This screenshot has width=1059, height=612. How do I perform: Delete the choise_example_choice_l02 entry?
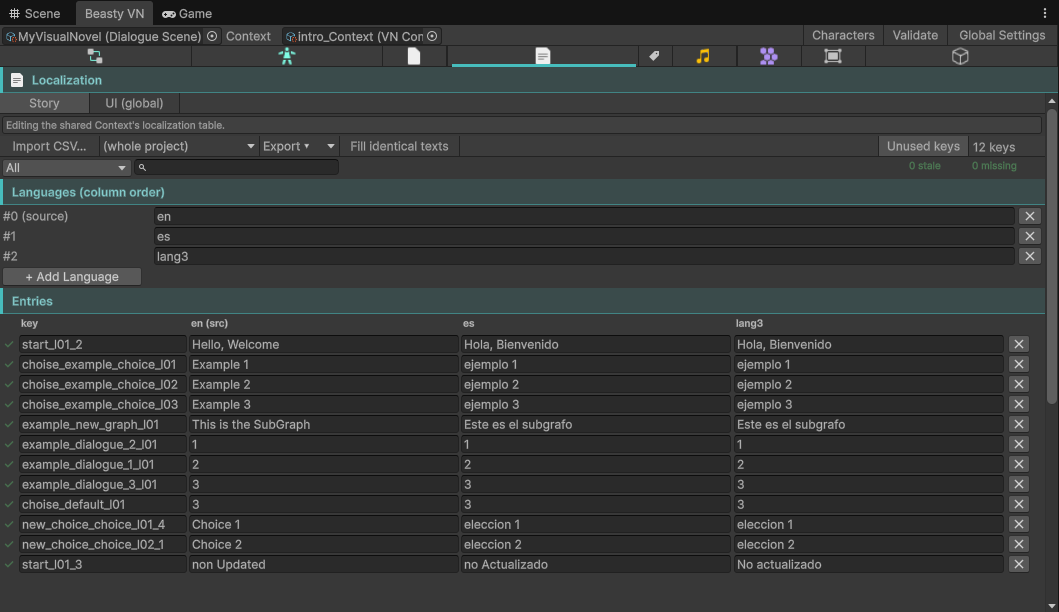tap(1018, 384)
